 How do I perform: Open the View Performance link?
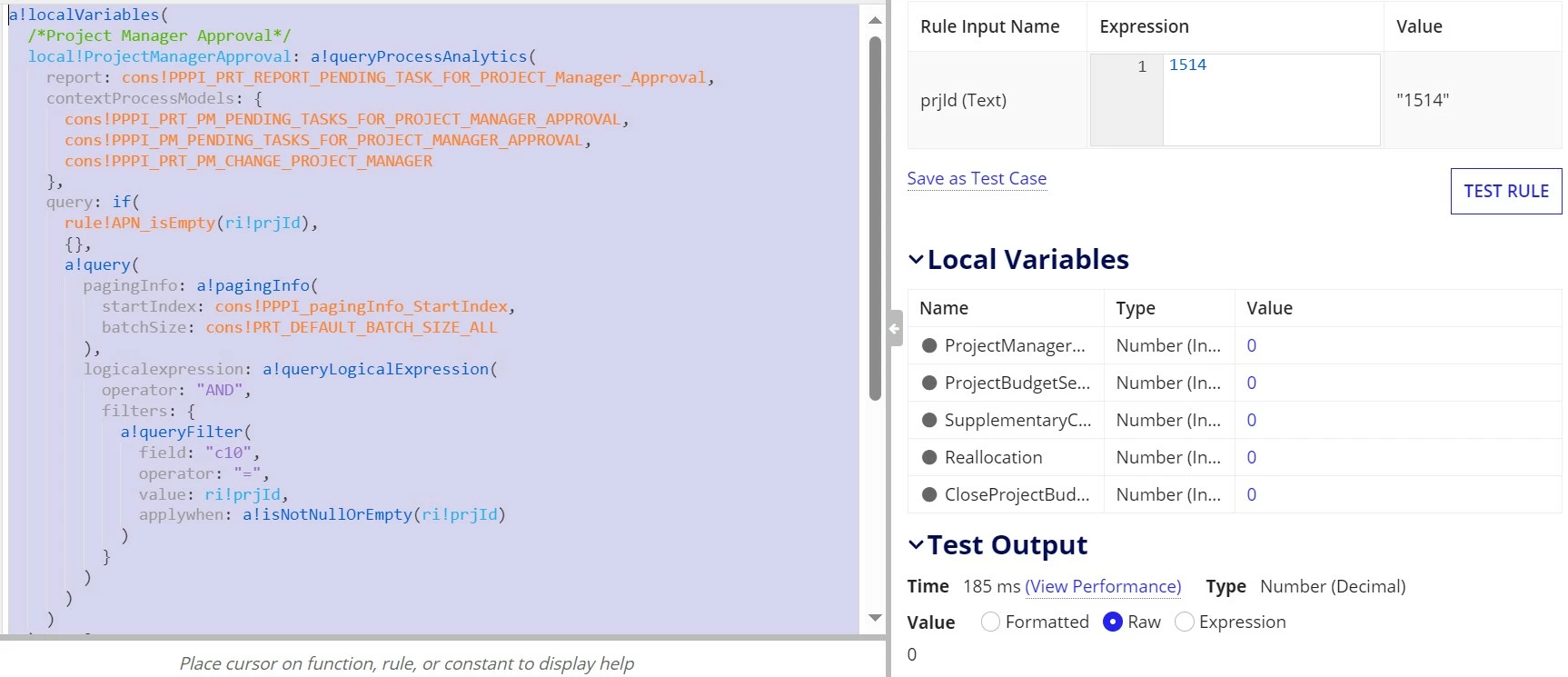[1103, 586]
